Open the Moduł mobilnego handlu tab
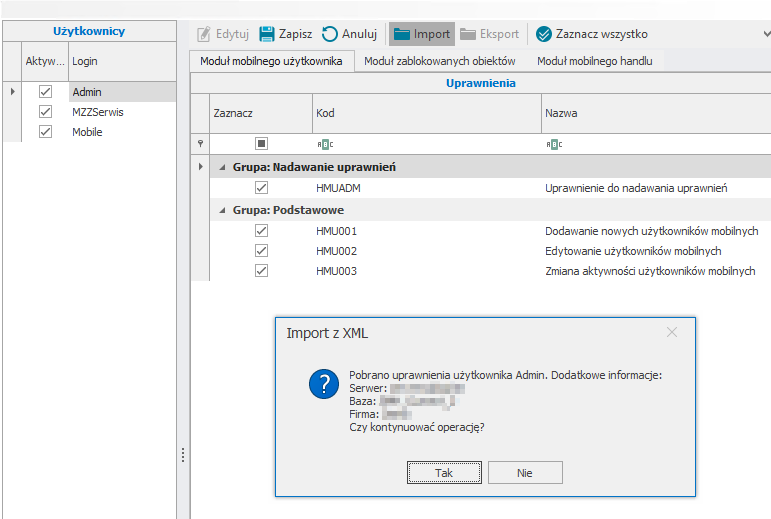The width and height of the screenshot is (771, 519). click(x=594, y=62)
